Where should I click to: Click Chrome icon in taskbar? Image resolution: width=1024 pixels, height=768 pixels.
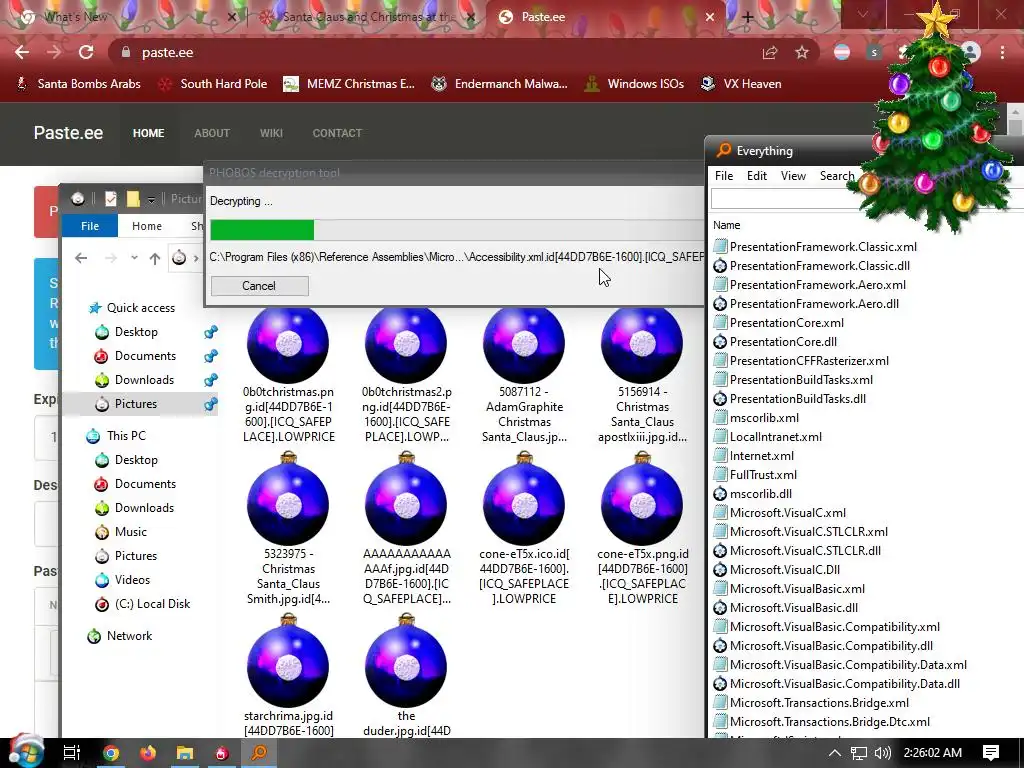[111, 753]
